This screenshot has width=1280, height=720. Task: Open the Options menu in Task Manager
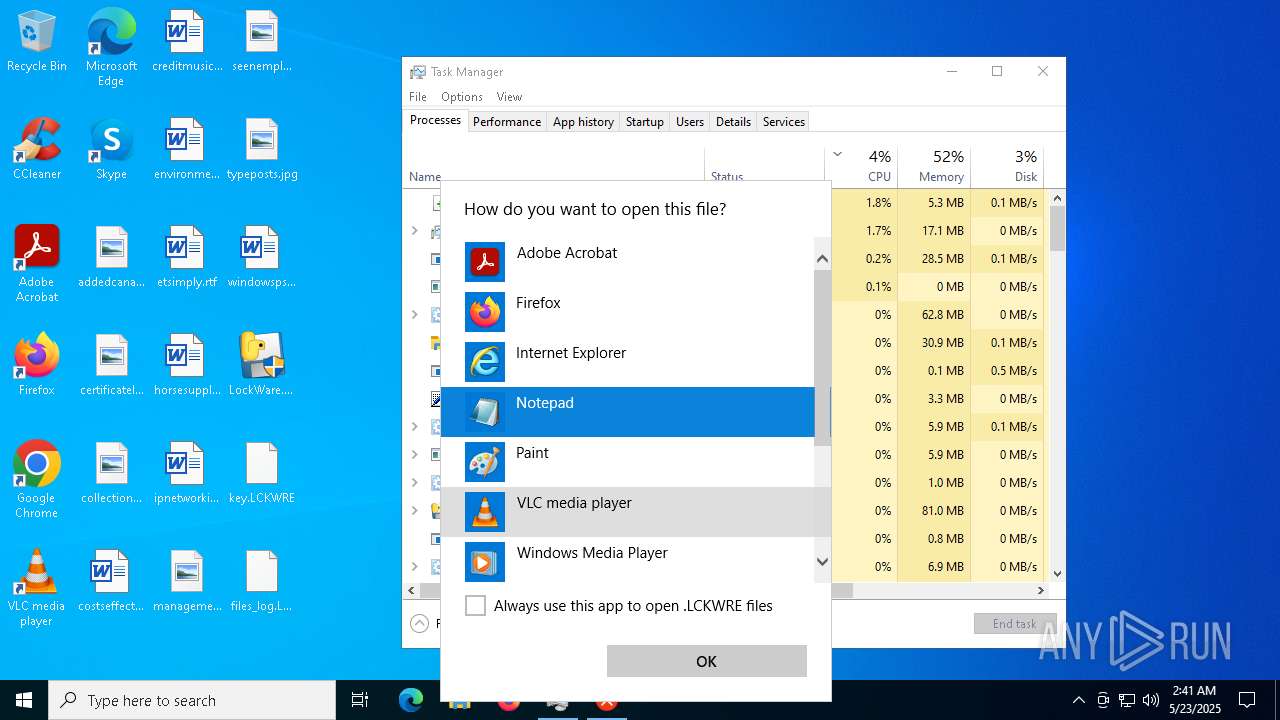(x=462, y=97)
